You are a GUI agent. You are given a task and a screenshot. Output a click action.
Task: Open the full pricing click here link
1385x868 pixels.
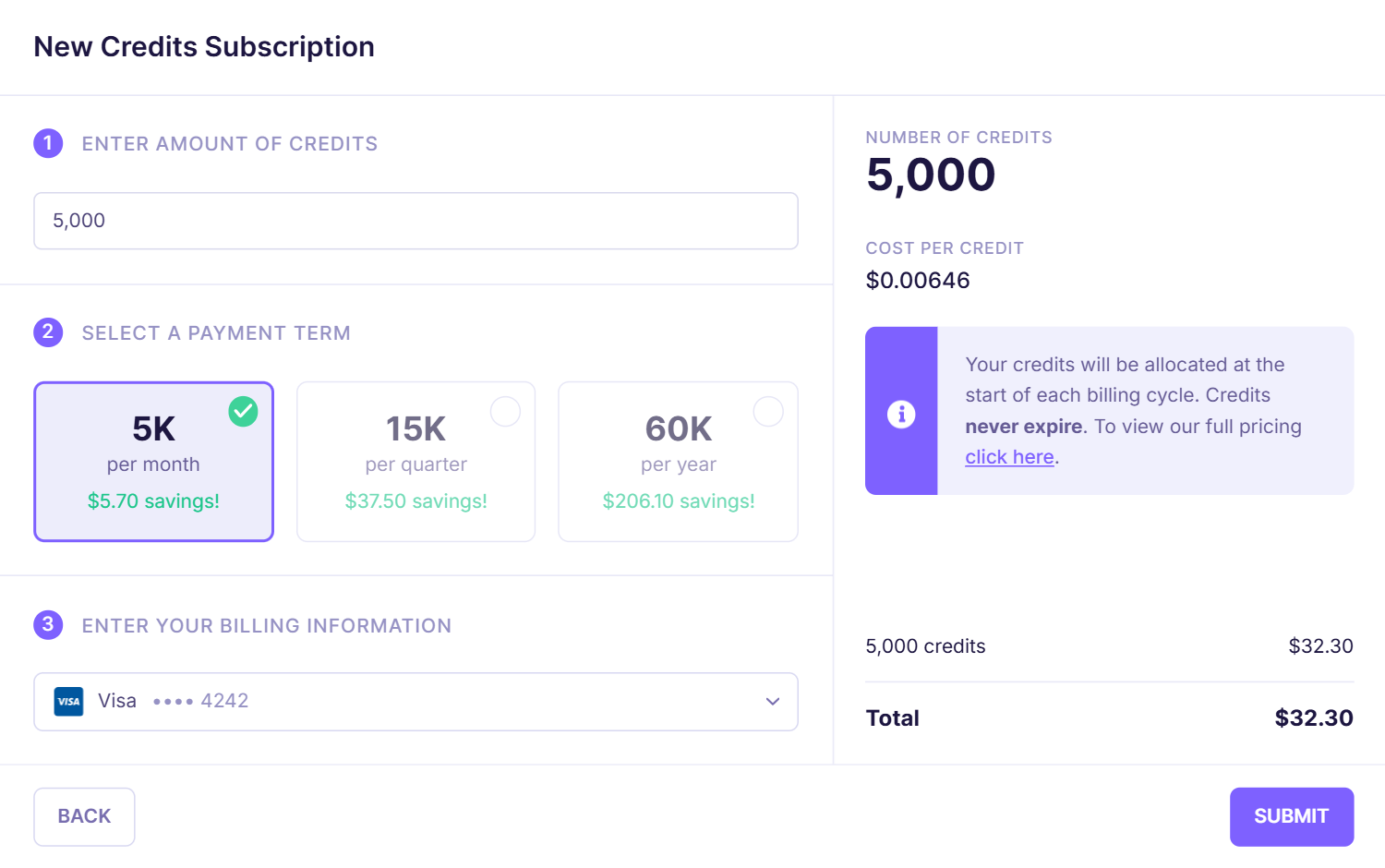1009,457
